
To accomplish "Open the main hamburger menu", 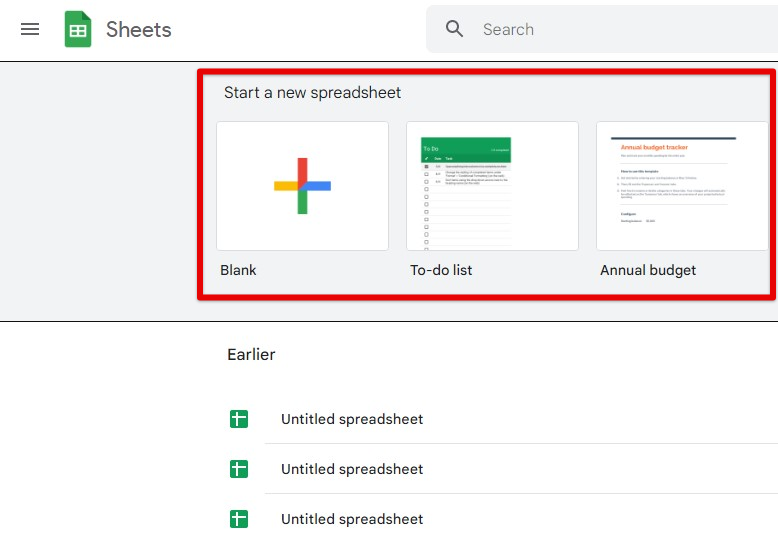I will click(x=30, y=29).
